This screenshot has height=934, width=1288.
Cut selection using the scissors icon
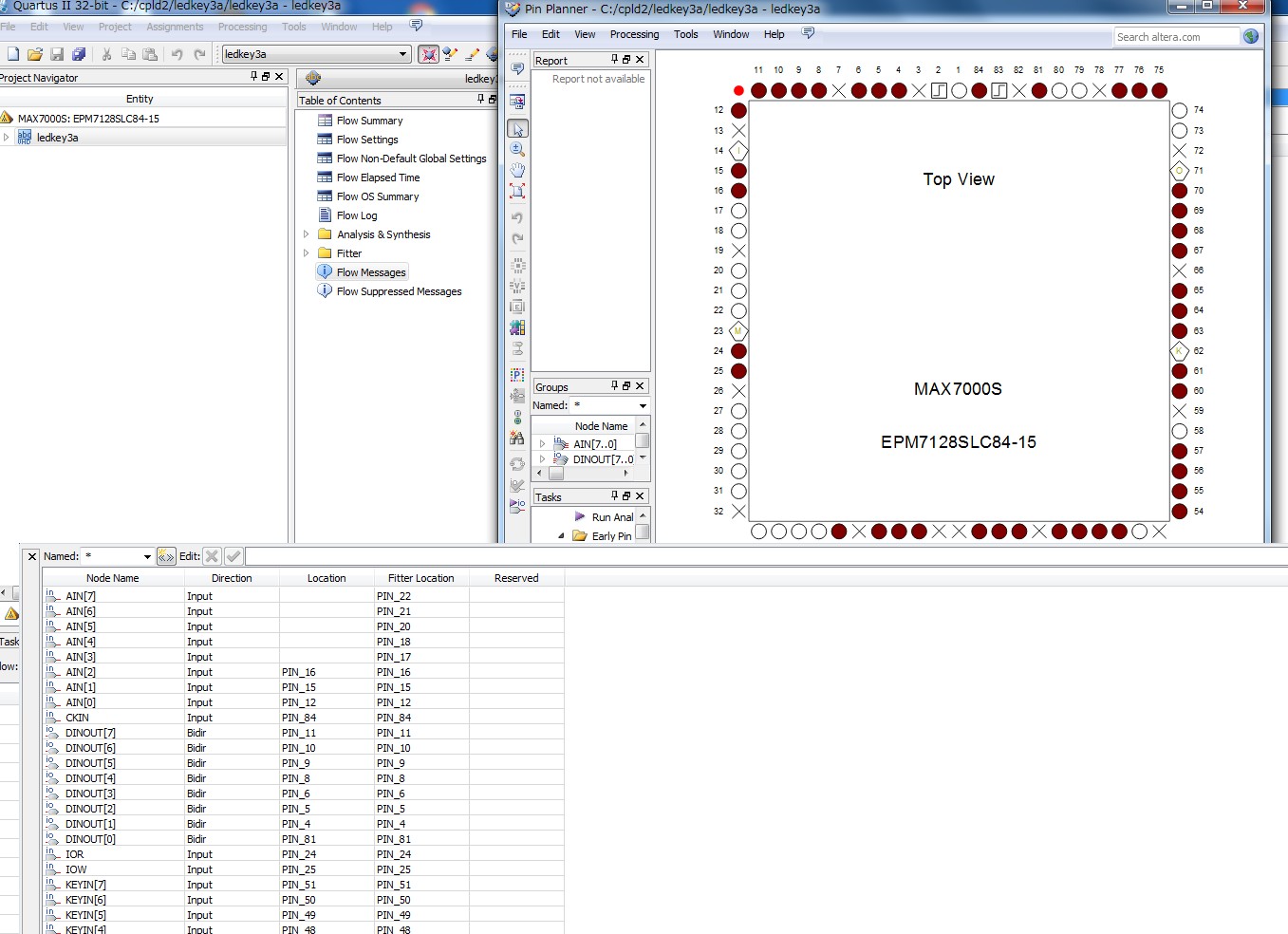106,54
